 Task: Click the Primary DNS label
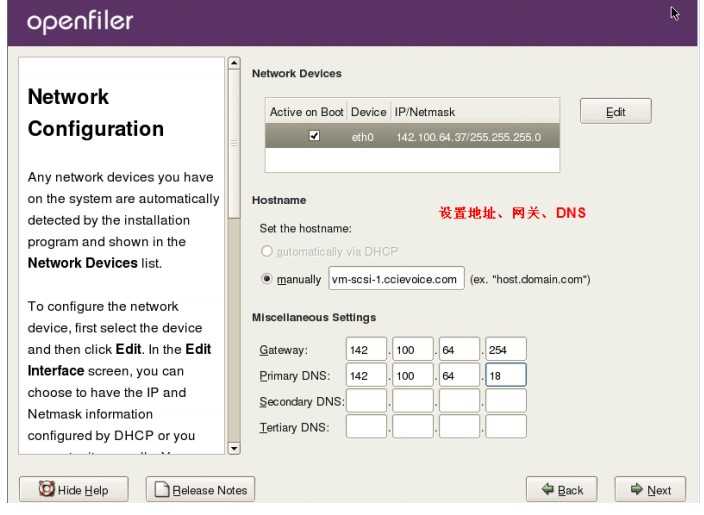[x=295, y=376]
